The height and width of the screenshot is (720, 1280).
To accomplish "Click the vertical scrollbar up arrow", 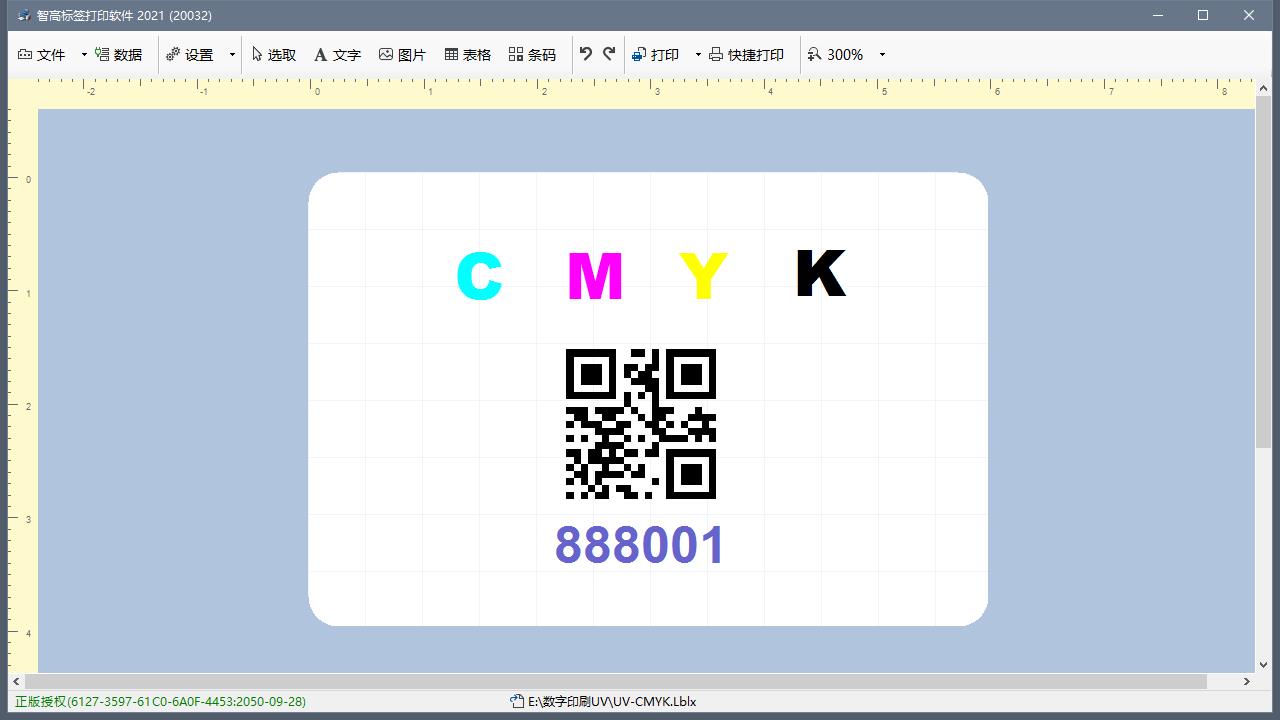I will [x=1263, y=87].
